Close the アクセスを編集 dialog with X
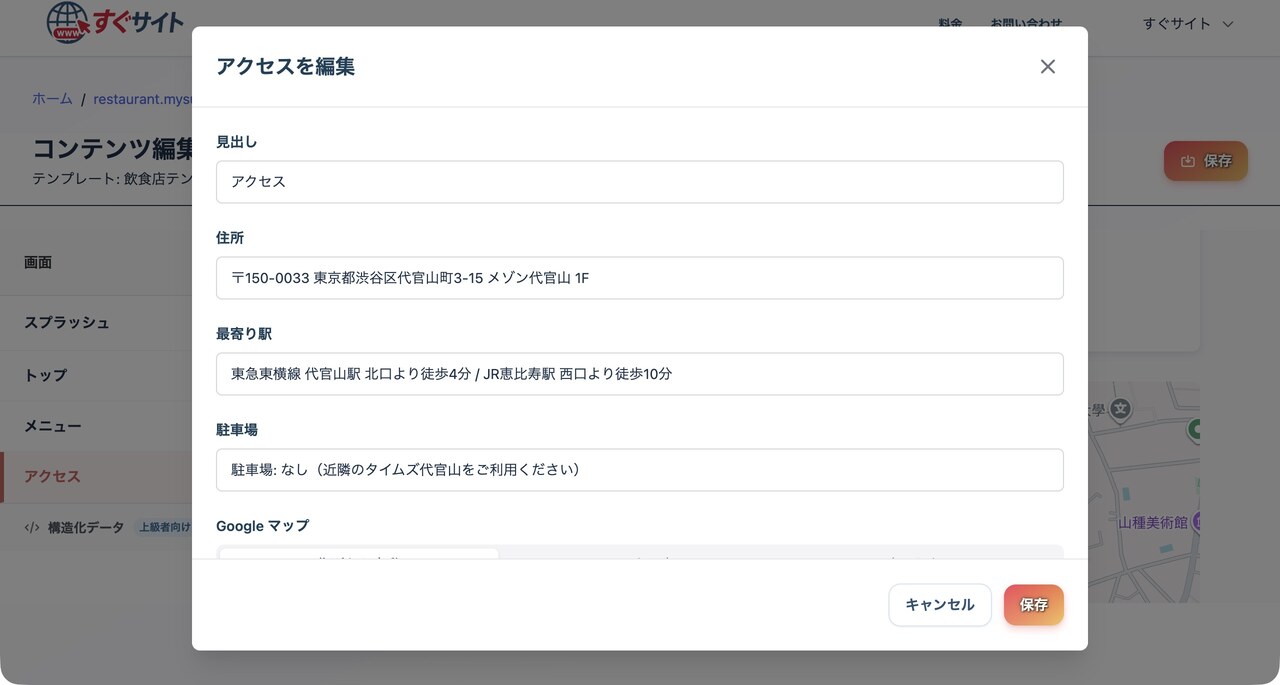Viewport: 1280px width, 685px height. coord(1047,67)
